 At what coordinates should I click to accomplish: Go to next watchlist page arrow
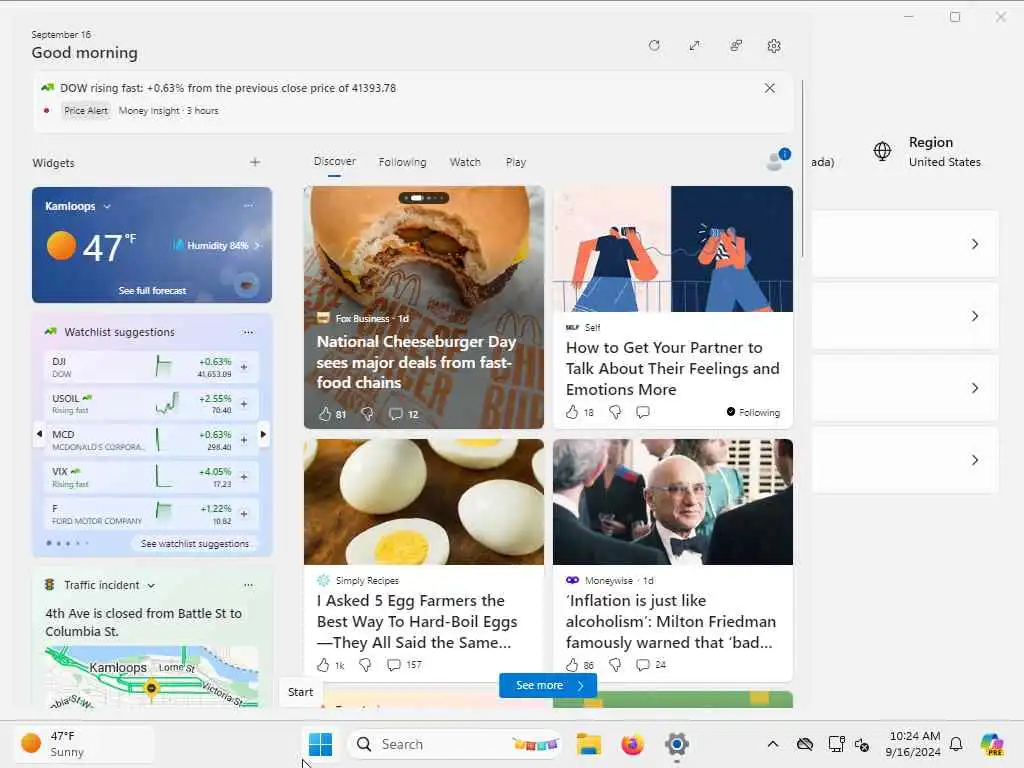(x=263, y=434)
